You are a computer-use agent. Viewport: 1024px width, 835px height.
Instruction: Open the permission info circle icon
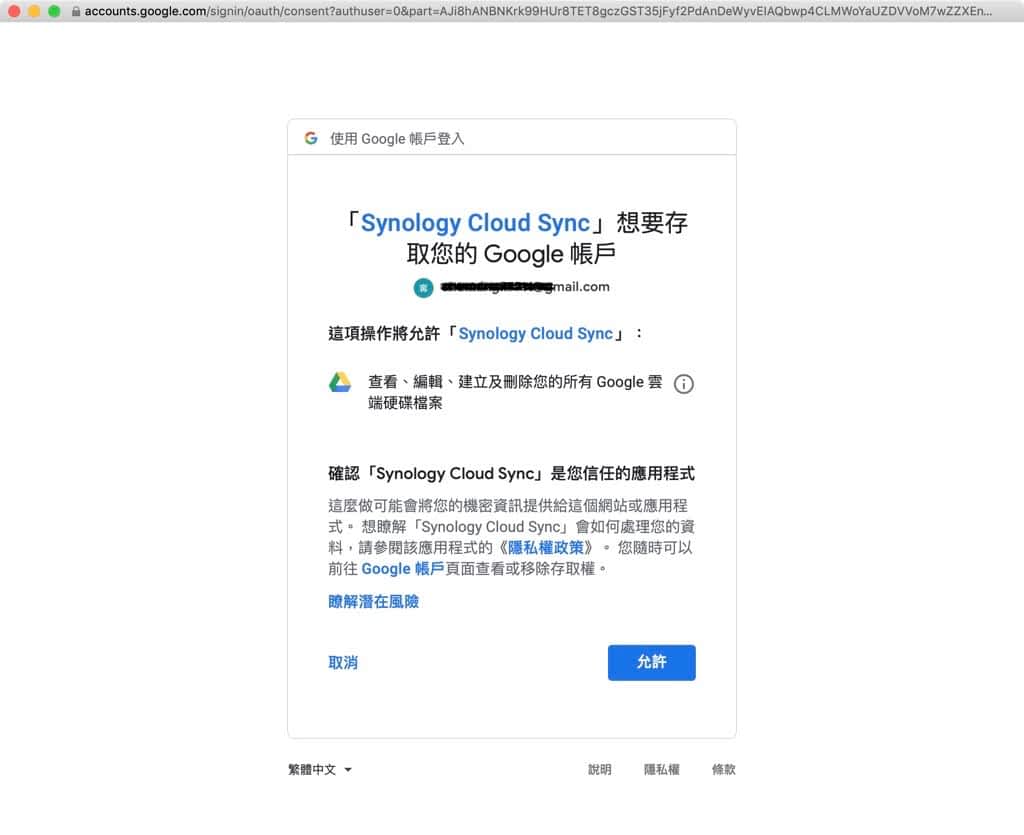point(684,384)
